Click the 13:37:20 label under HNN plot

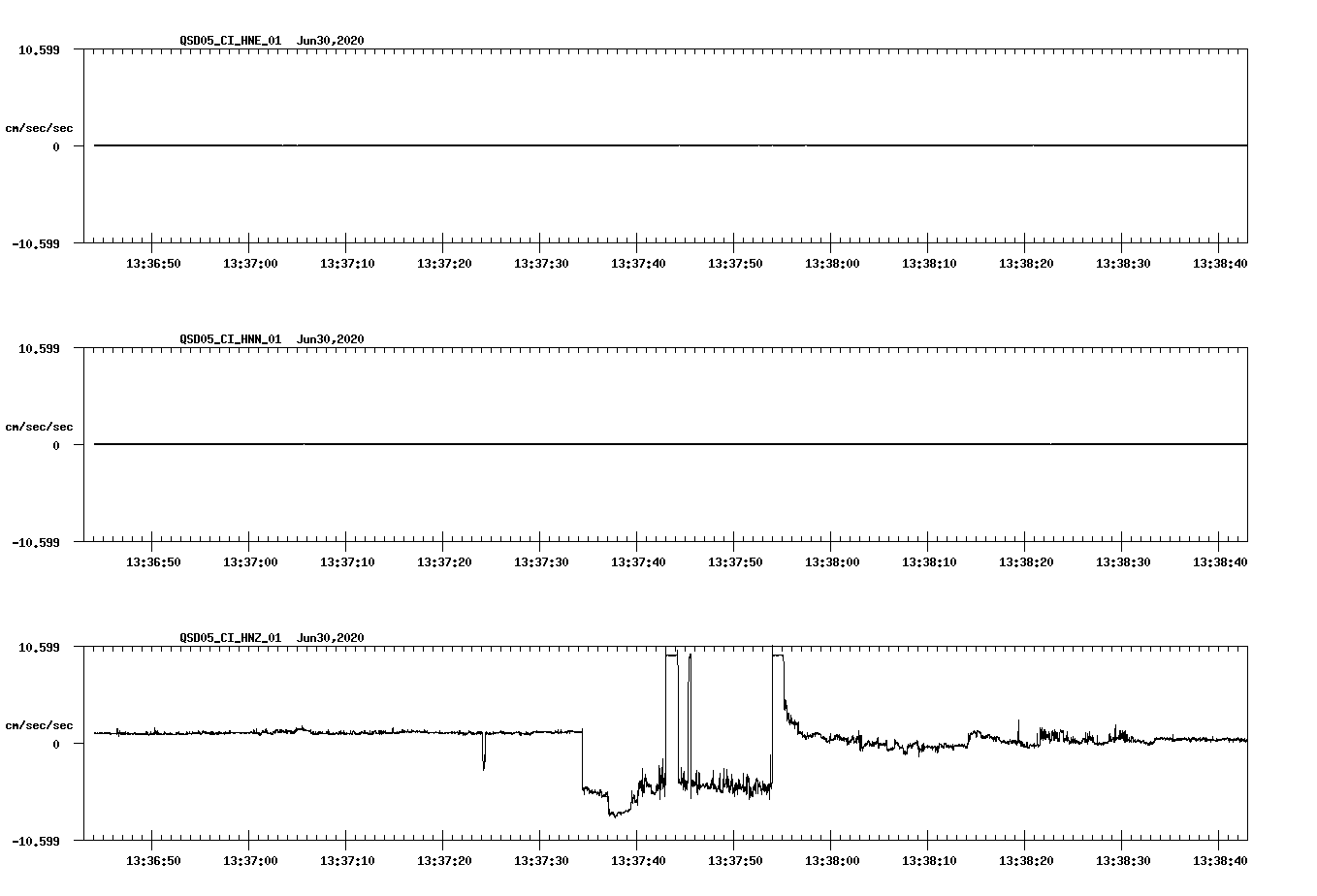pos(444,562)
